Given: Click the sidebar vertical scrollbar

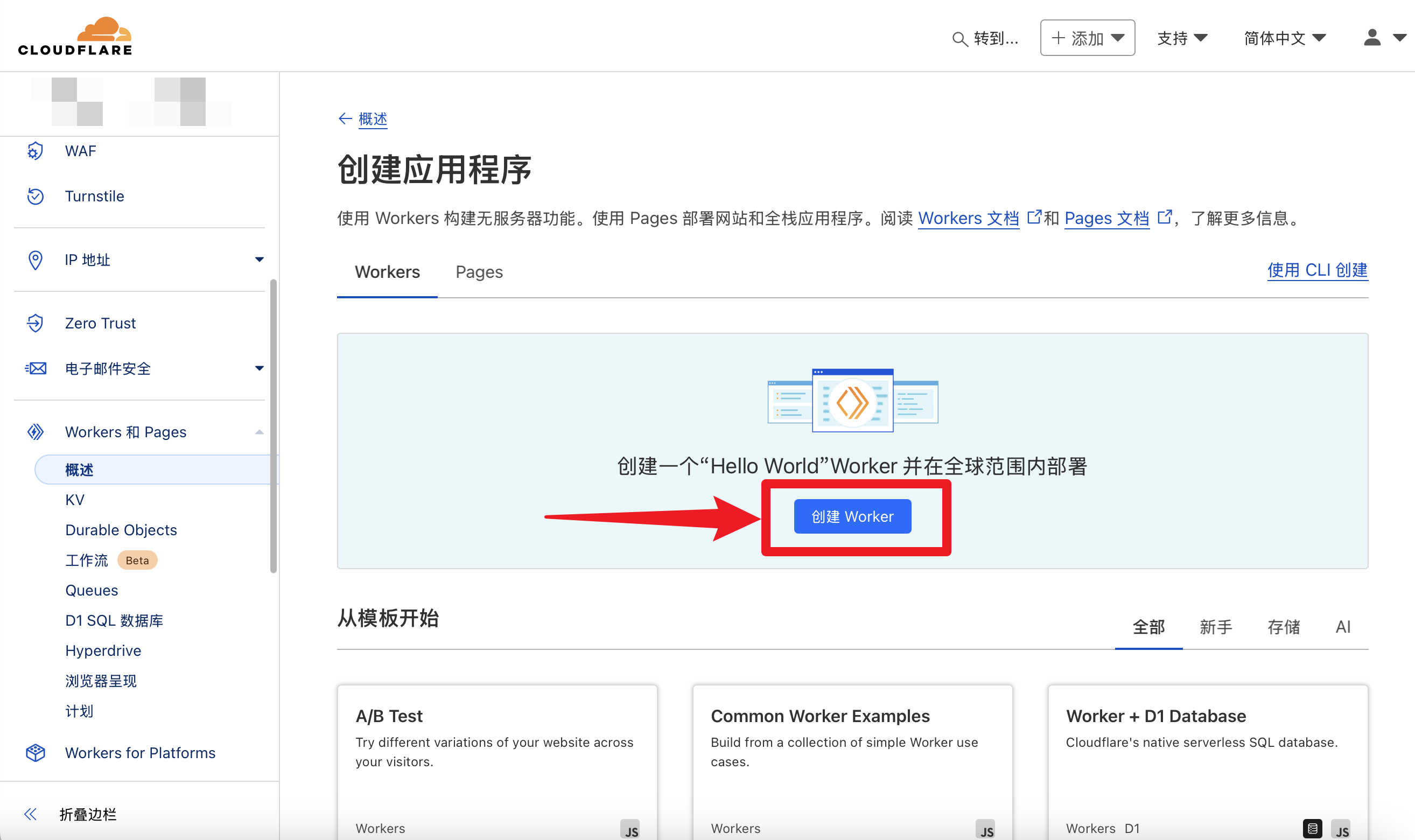Looking at the screenshot, I should (274, 426).
